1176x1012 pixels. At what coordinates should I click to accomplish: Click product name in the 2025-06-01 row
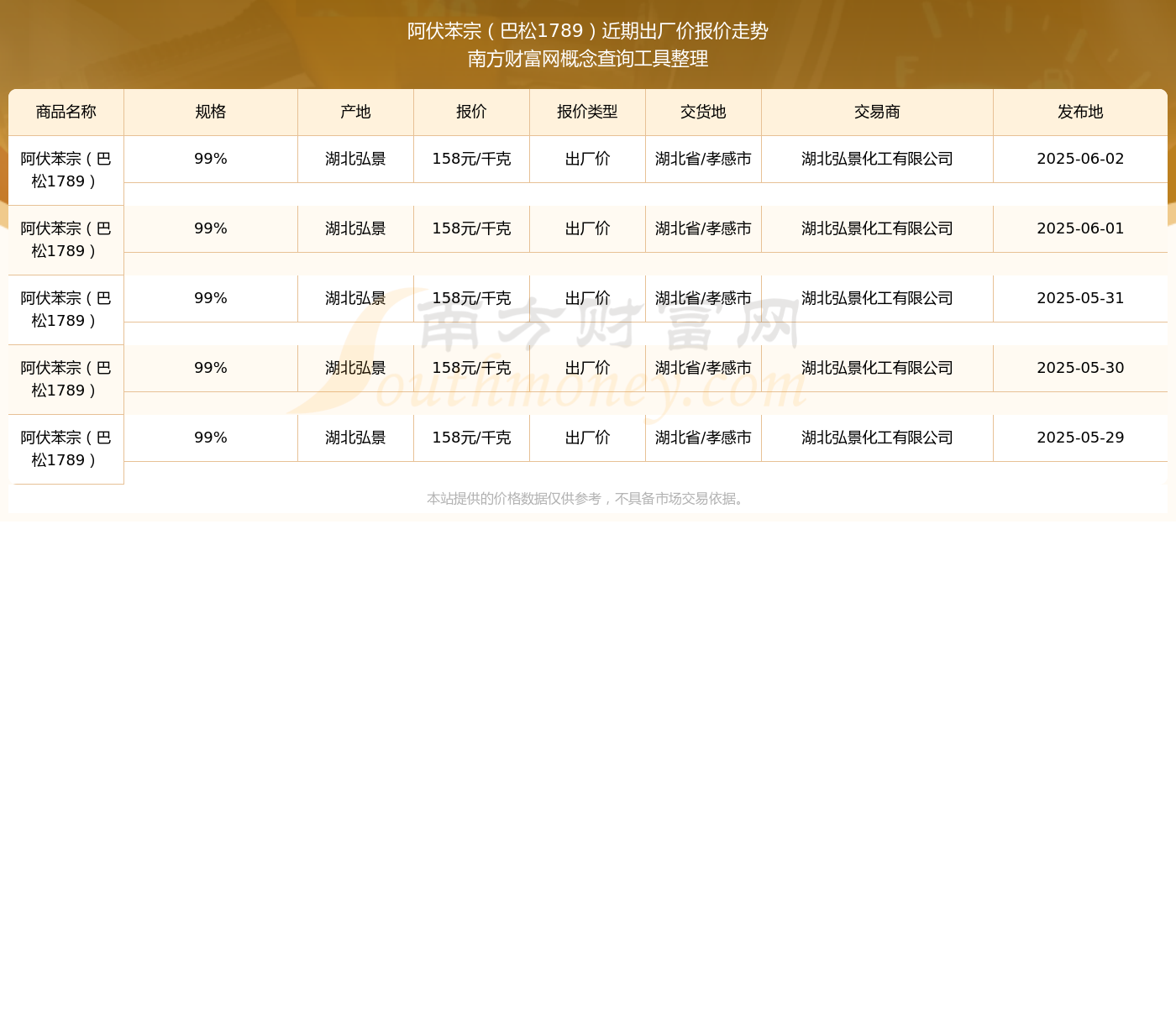click(x=66, y=239)
